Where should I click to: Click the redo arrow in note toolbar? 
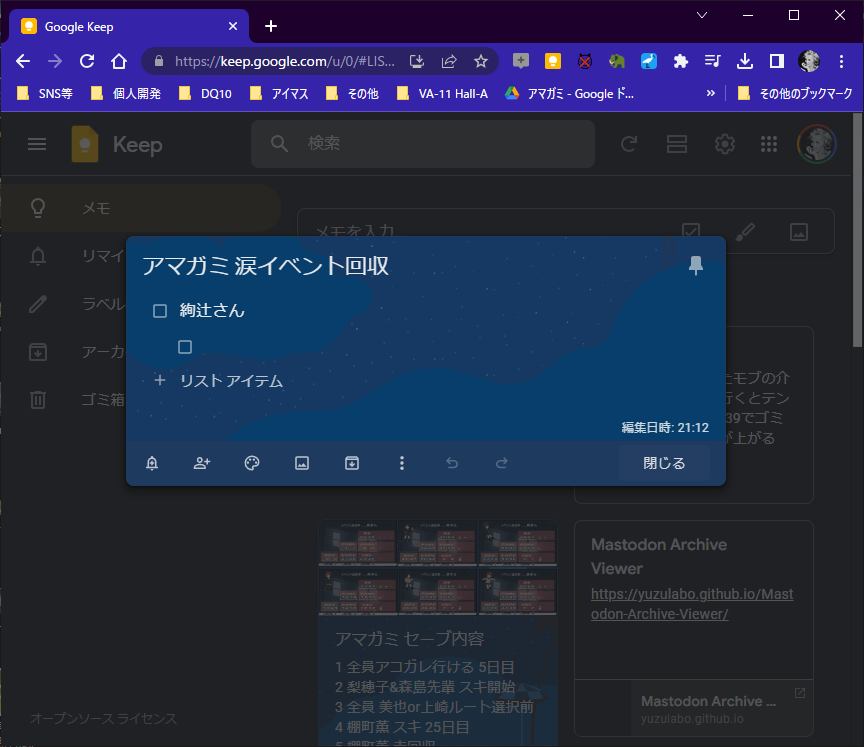pos(502,463)
